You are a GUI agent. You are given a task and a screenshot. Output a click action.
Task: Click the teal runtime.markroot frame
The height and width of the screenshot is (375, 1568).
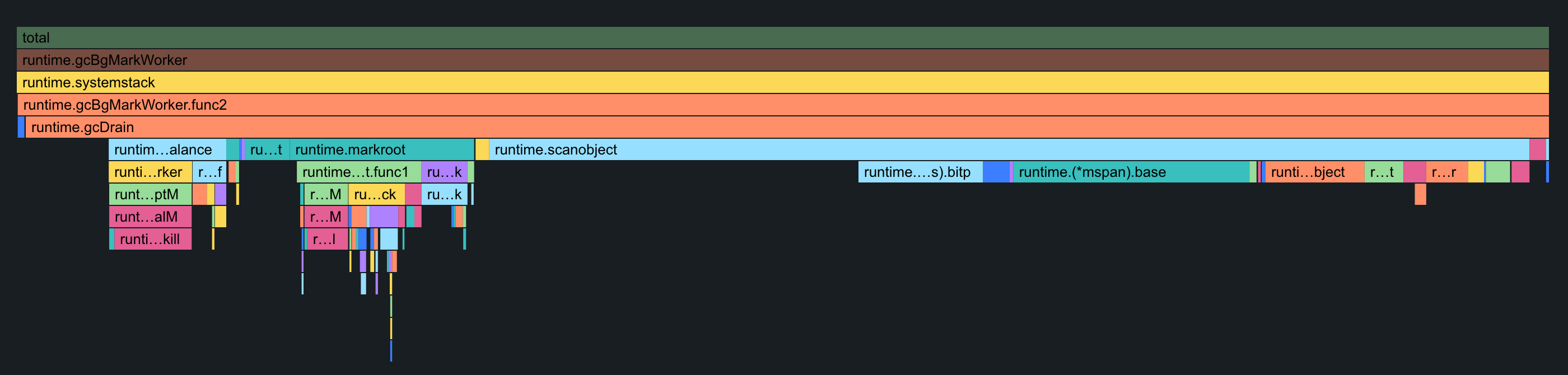382,150
